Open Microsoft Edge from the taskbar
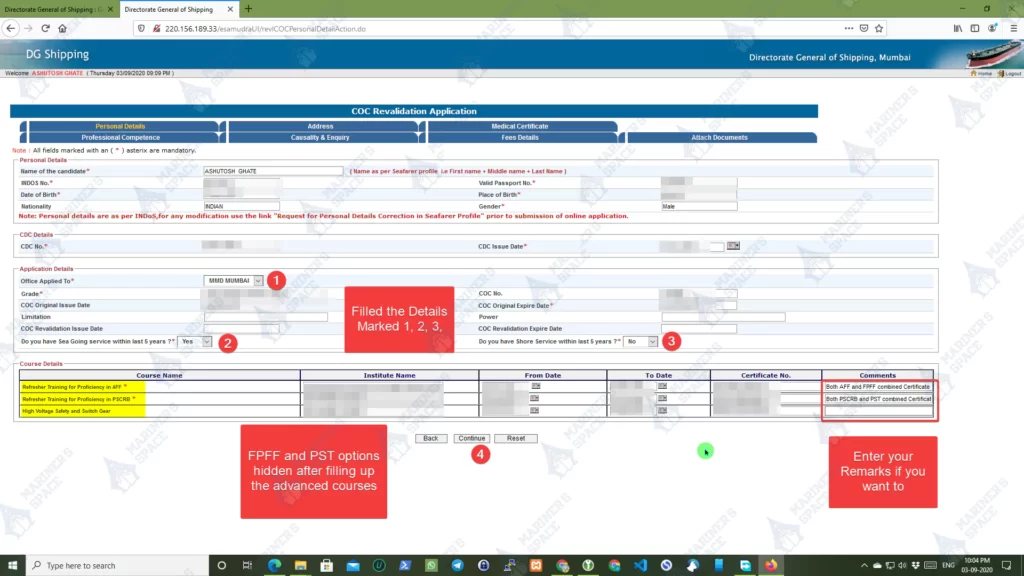 (274, 565)
